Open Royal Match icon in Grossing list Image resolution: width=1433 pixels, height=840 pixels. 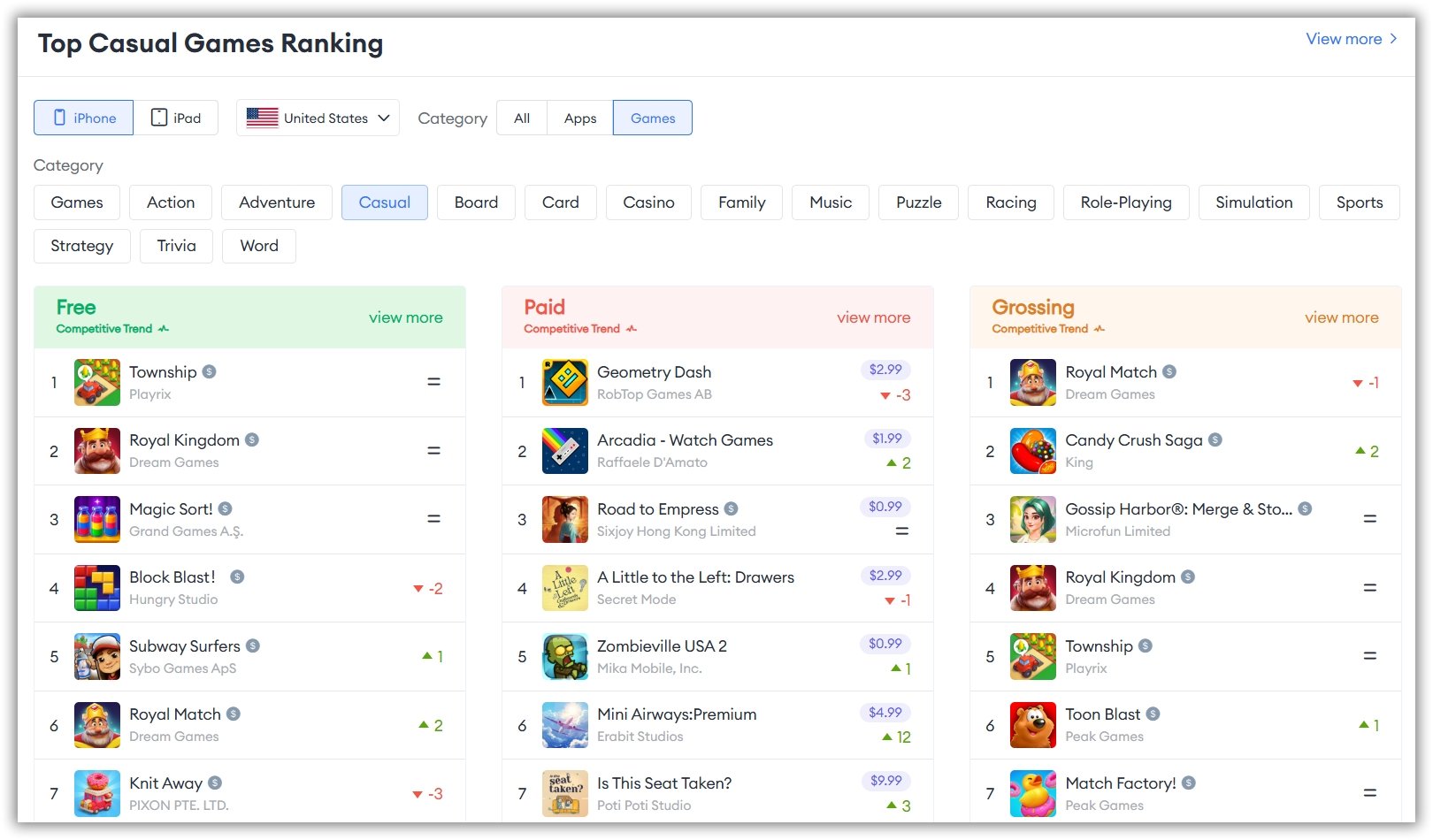1033,382
